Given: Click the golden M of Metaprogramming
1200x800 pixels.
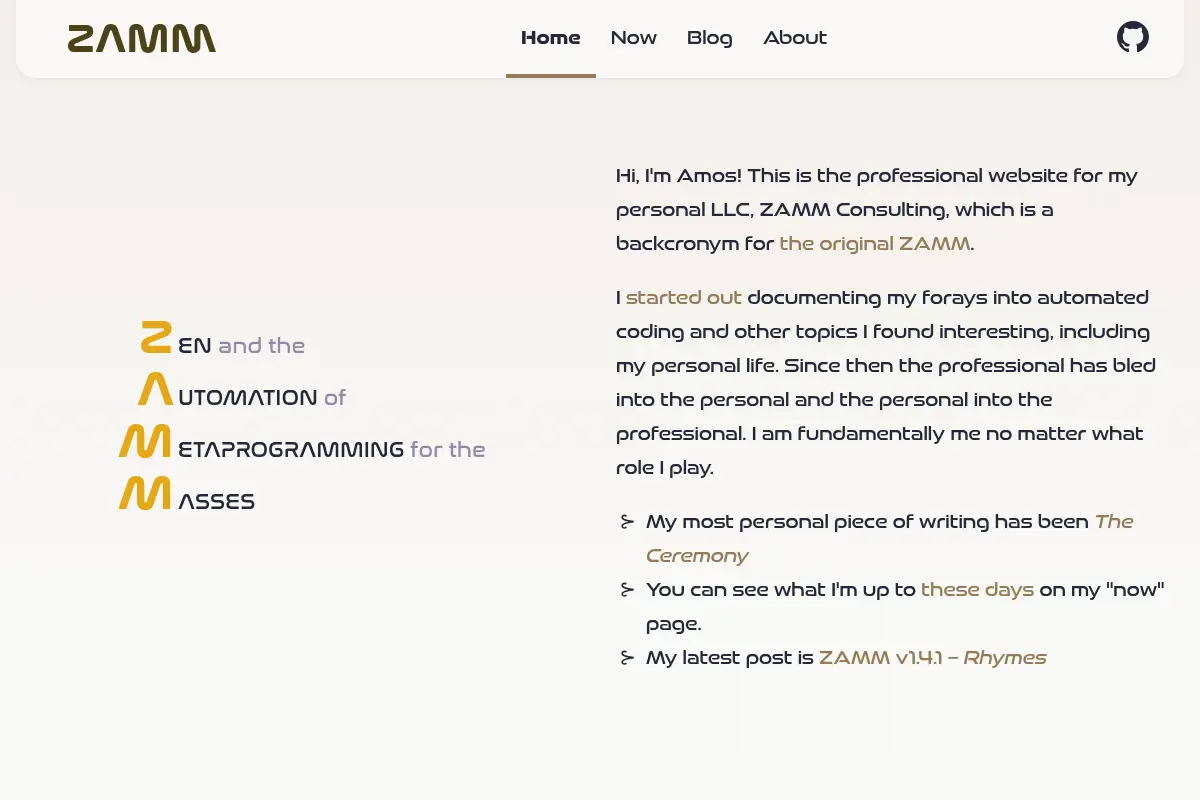Looking at the screenshot, I should (146, 441).
